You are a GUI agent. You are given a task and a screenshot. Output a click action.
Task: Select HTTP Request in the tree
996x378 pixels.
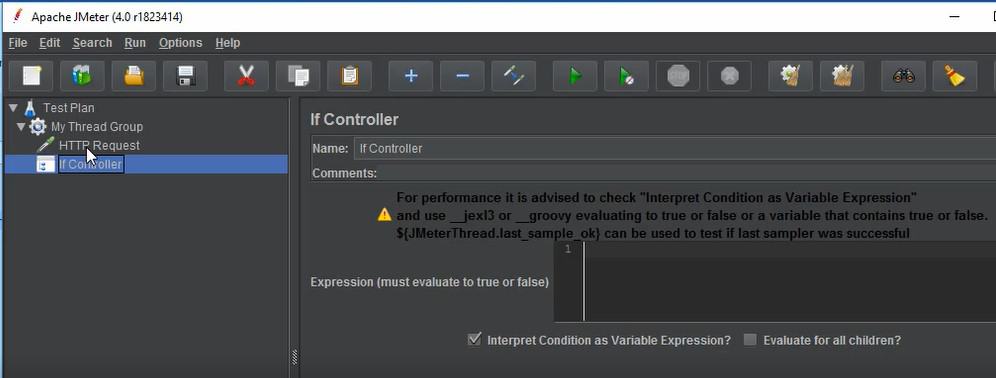pyautogui.click(x=99, y=145)
